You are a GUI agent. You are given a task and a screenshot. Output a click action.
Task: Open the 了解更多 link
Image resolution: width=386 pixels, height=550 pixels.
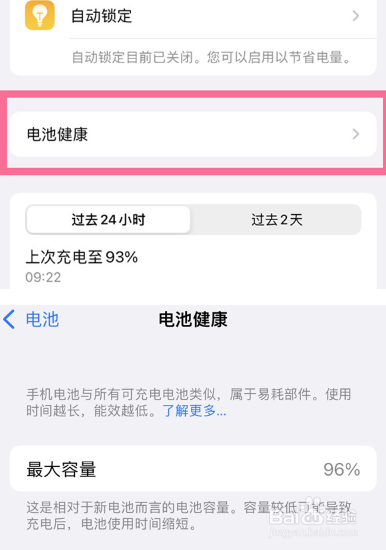click(x=194, y=410)
